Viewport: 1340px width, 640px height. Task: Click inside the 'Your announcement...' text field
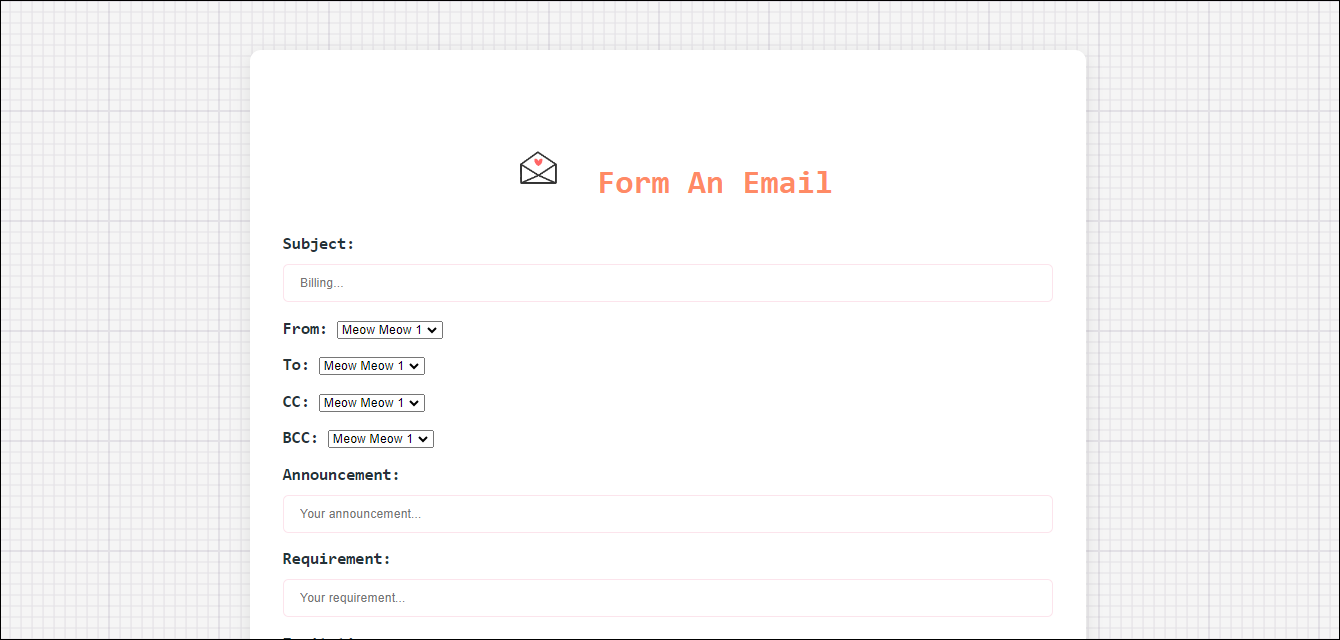667,513
